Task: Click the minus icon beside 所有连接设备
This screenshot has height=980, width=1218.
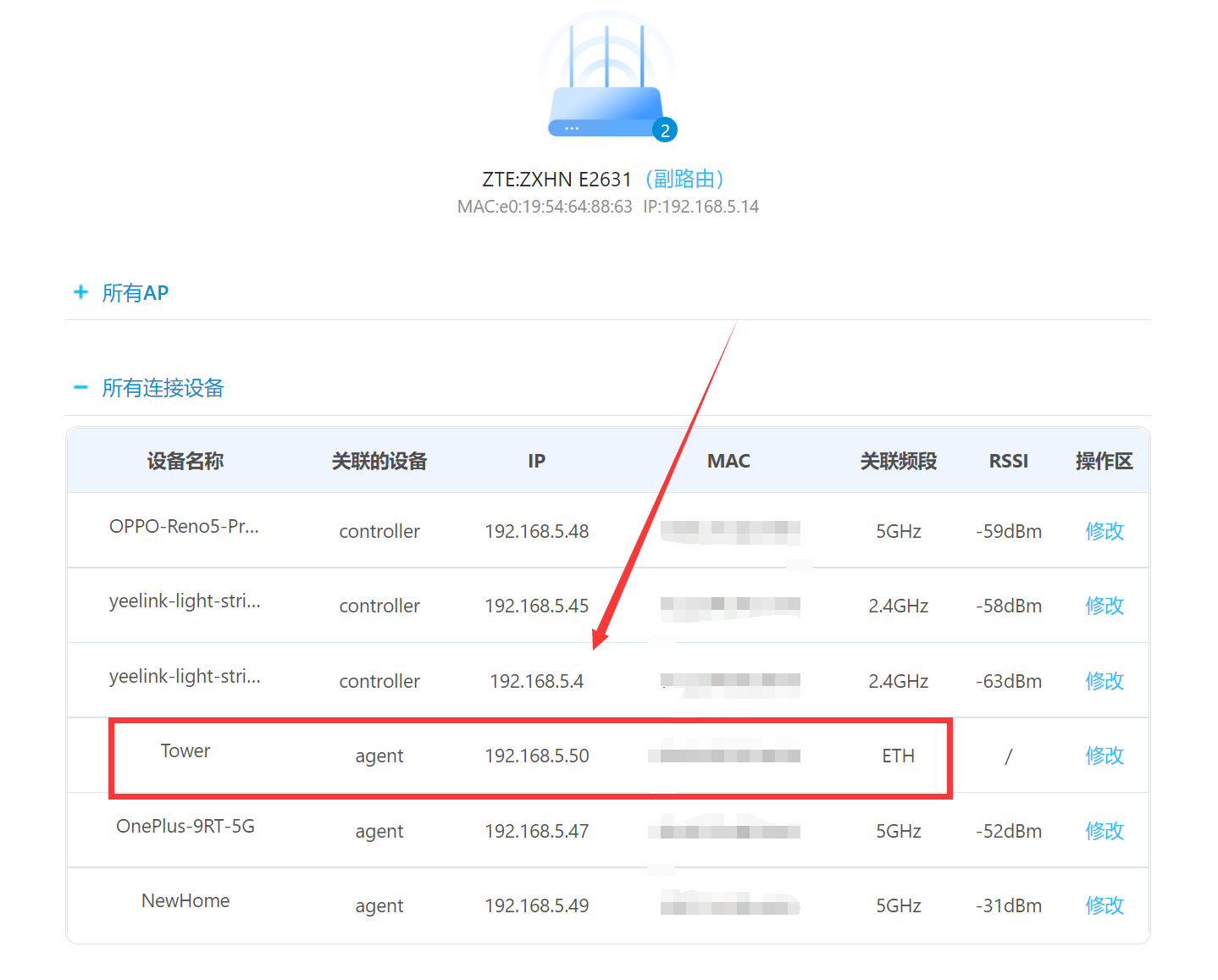Action: point(80,387)
